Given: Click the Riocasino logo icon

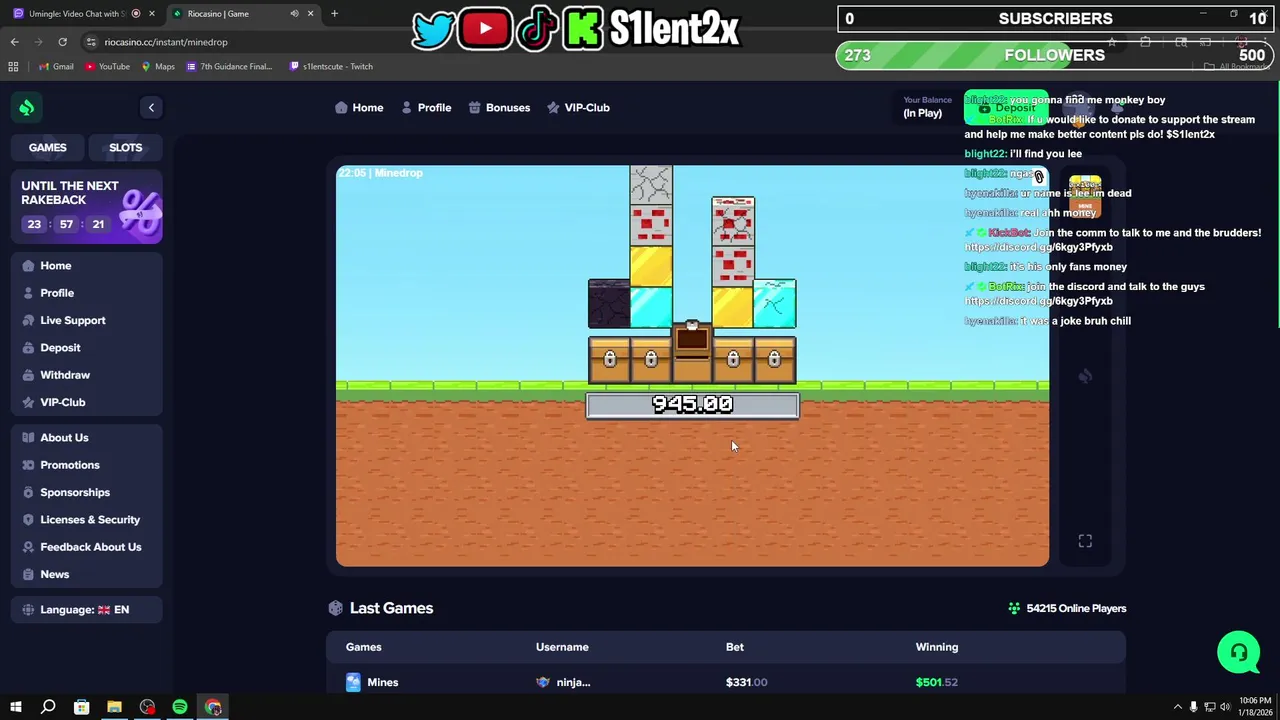Looking at the screenshot, I should (x=27, y=107).
